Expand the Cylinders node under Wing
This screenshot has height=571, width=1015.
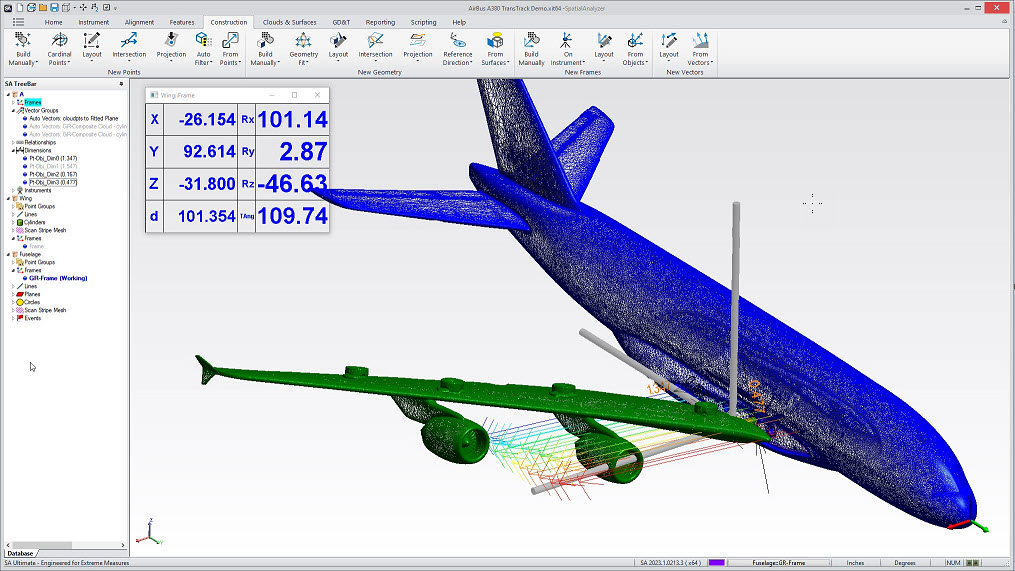(x=13, y=222)
